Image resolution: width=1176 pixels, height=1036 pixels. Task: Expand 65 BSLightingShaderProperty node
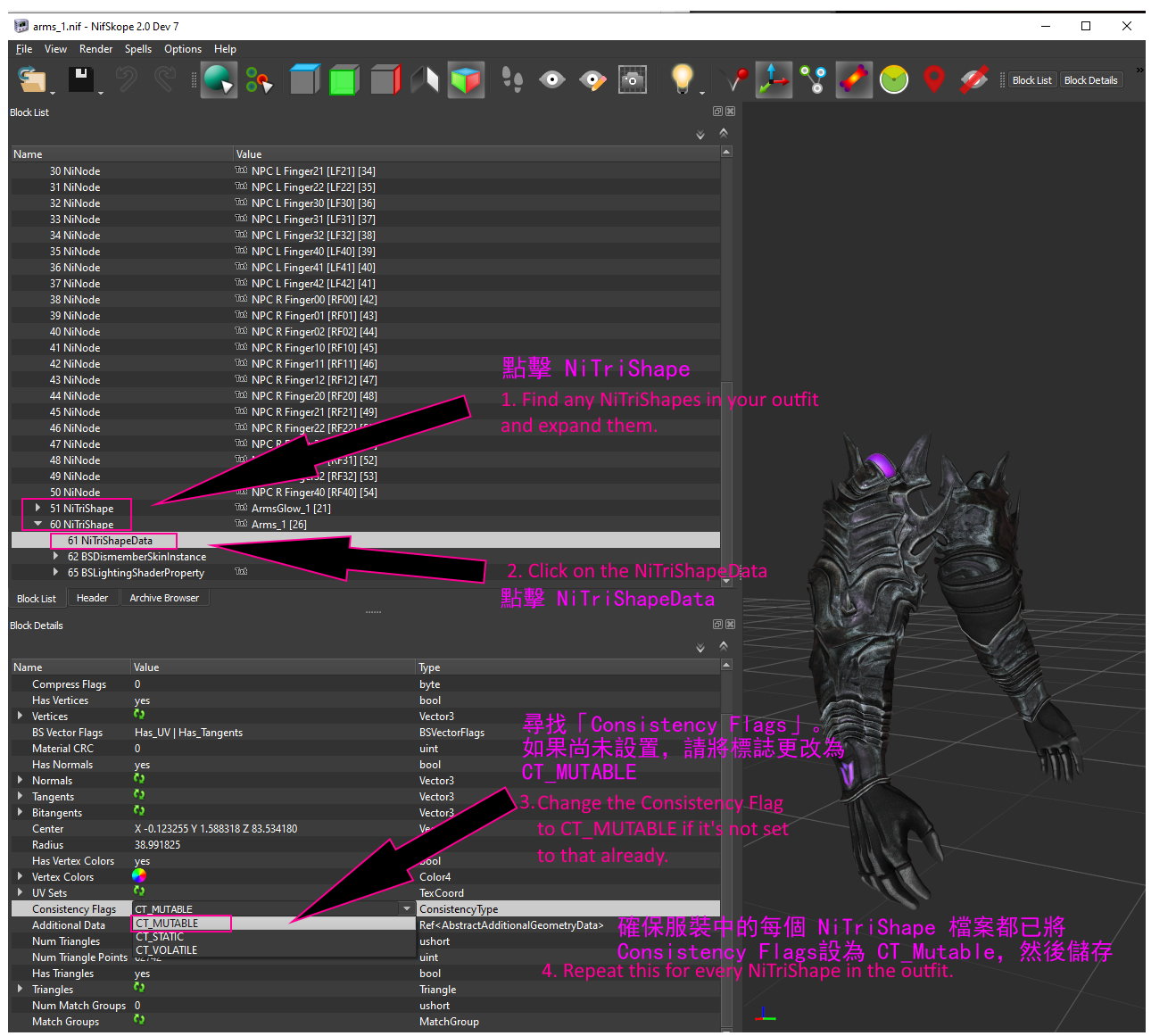55,572
